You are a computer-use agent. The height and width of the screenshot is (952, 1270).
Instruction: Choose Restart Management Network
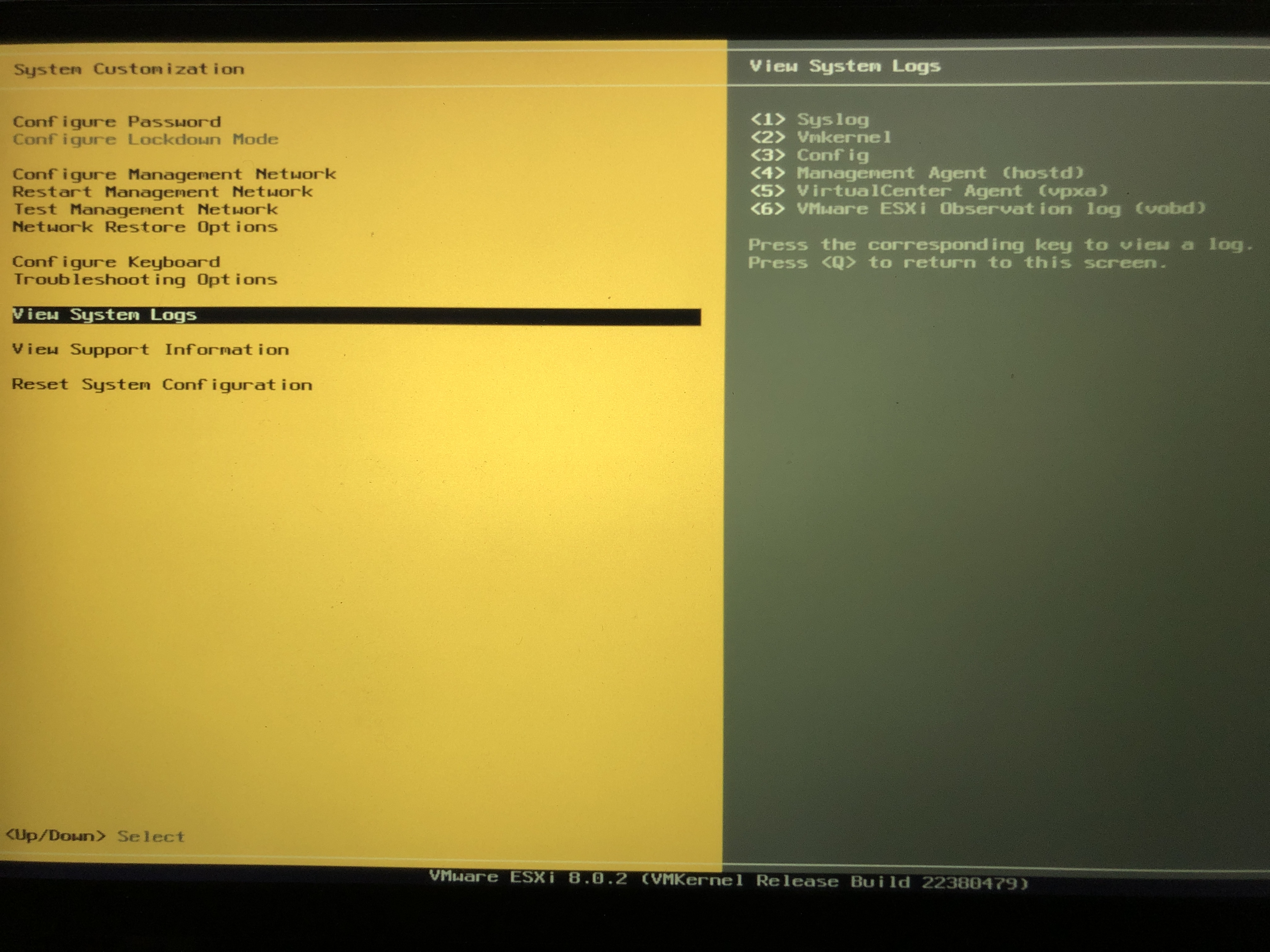[x=163, y=192]
